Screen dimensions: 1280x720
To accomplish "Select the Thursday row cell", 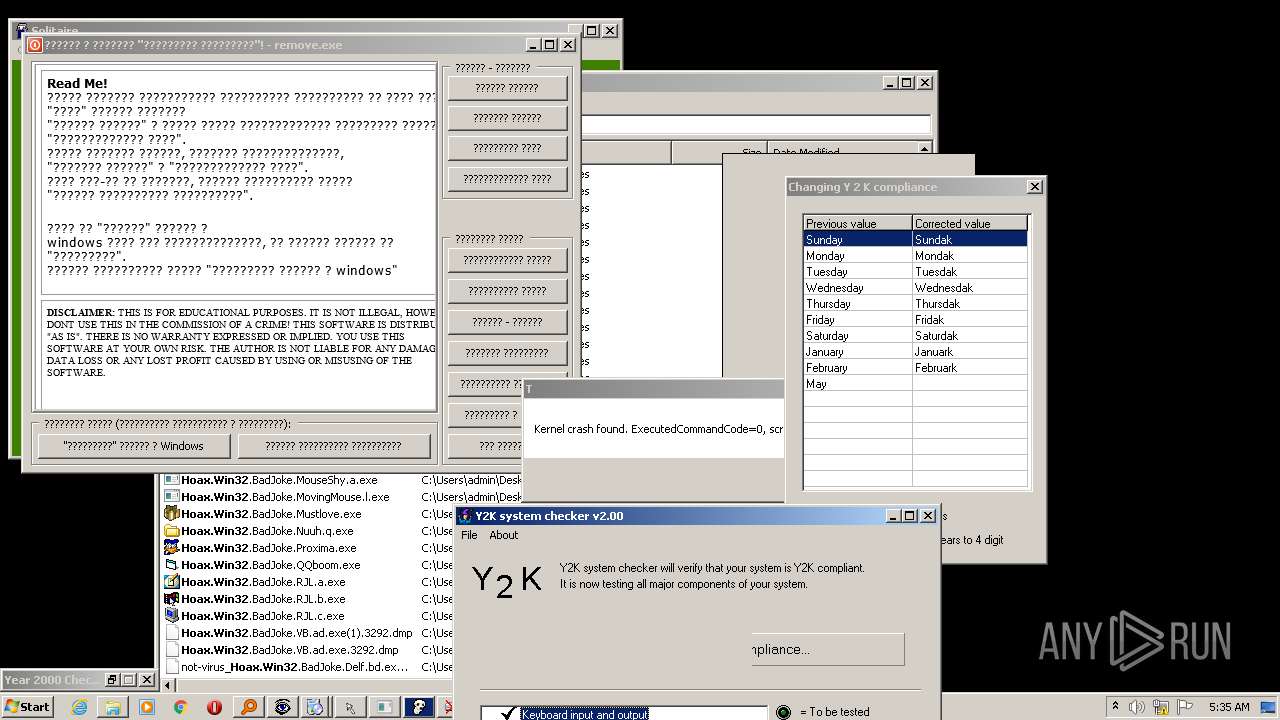I will pos(858,303).
